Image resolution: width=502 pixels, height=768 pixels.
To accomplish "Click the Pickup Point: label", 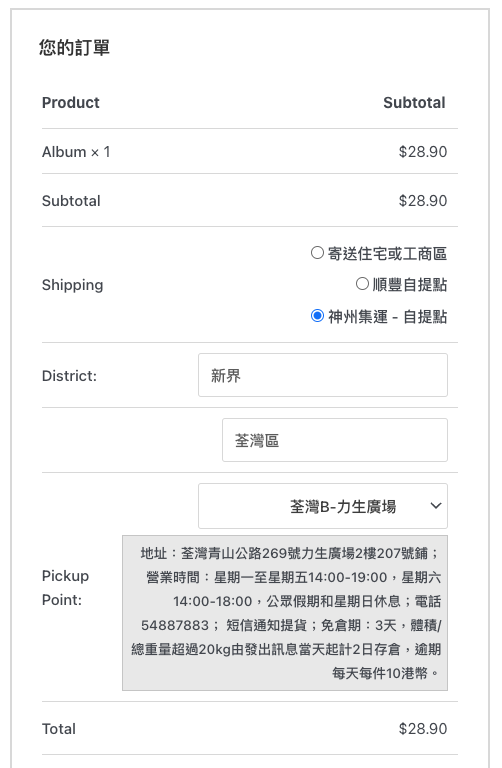I will [65, 588].
